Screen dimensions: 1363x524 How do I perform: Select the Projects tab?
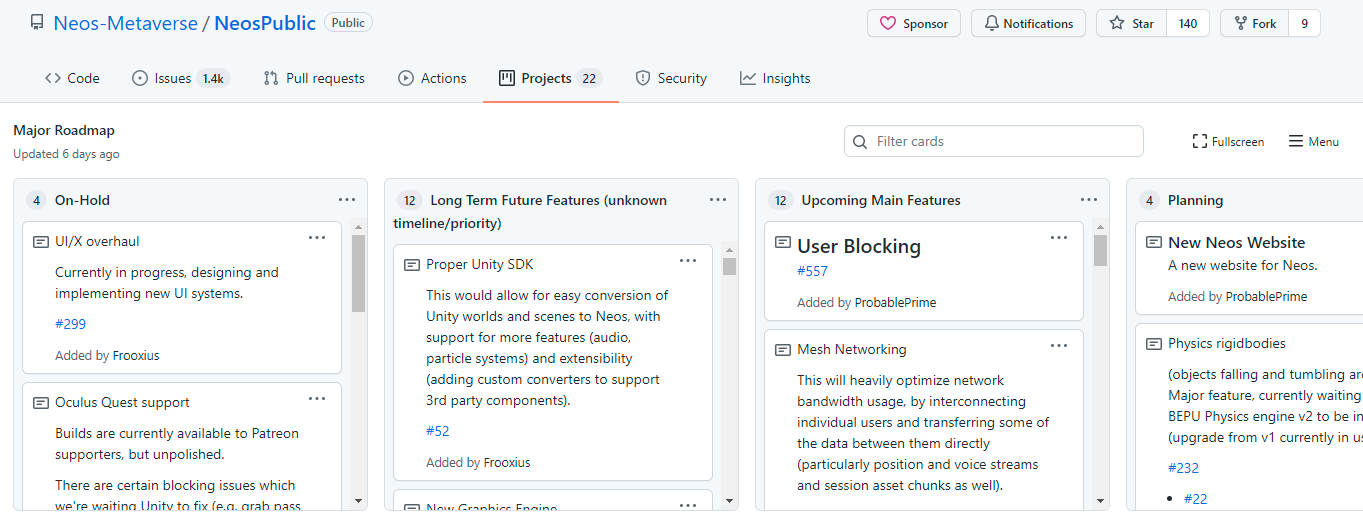550,78
